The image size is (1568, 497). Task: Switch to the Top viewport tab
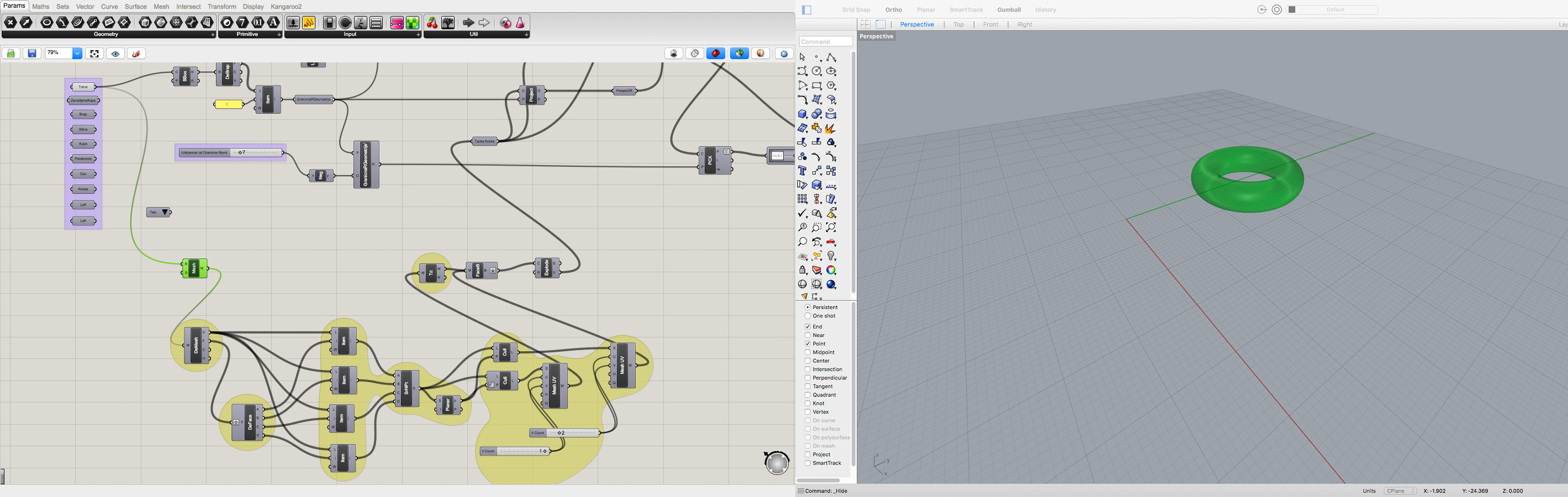(x=959, y=24)
